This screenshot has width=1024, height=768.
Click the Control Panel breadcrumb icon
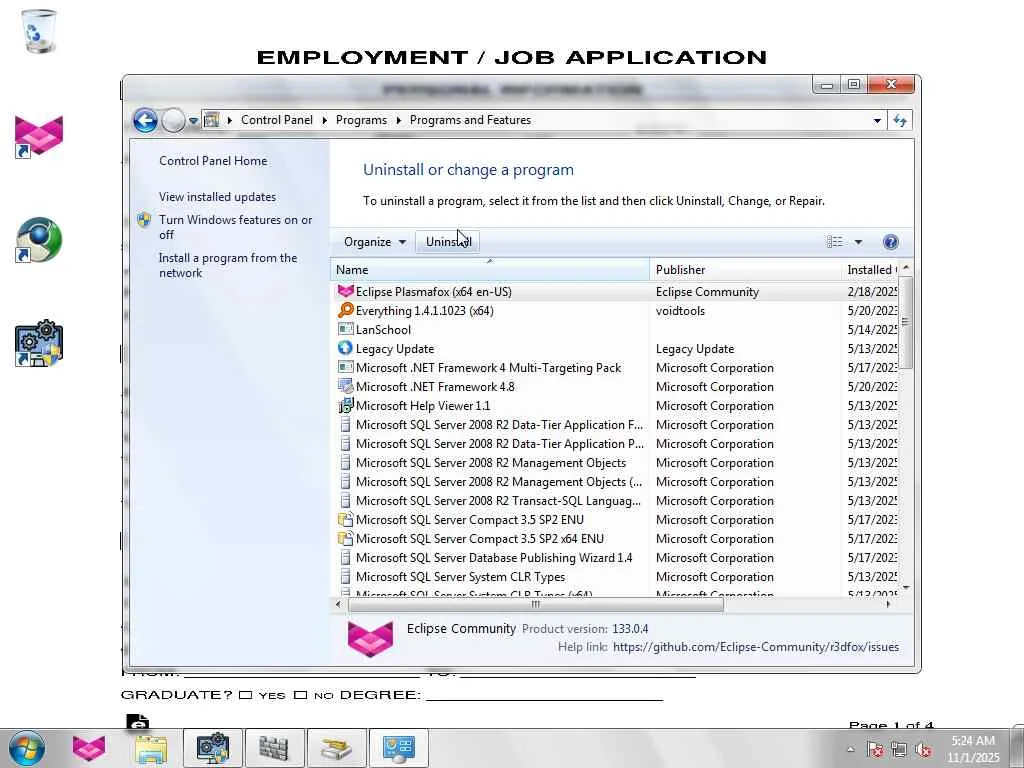click(212, 120)
